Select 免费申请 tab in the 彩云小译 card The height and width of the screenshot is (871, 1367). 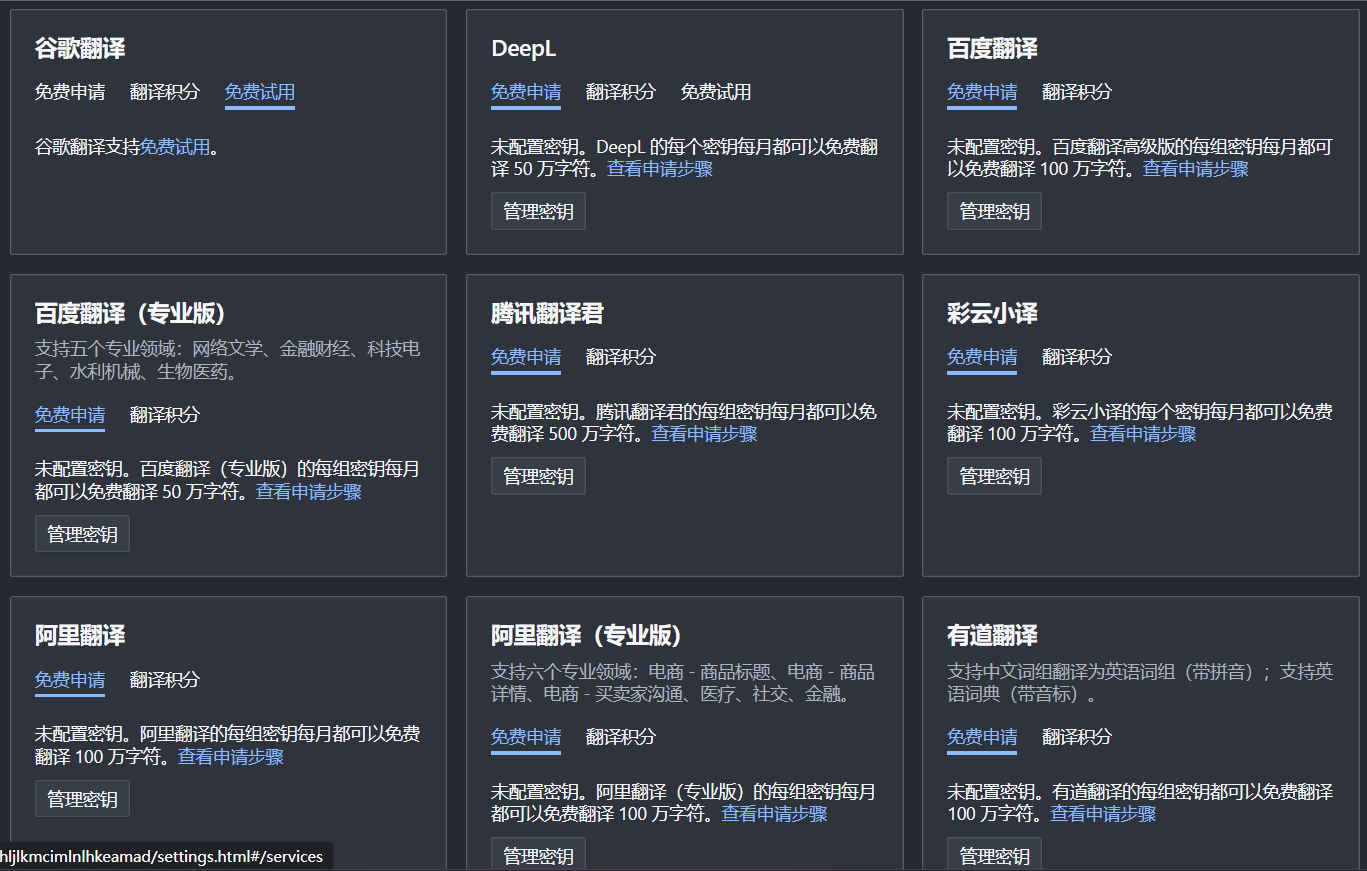[982, 357]
